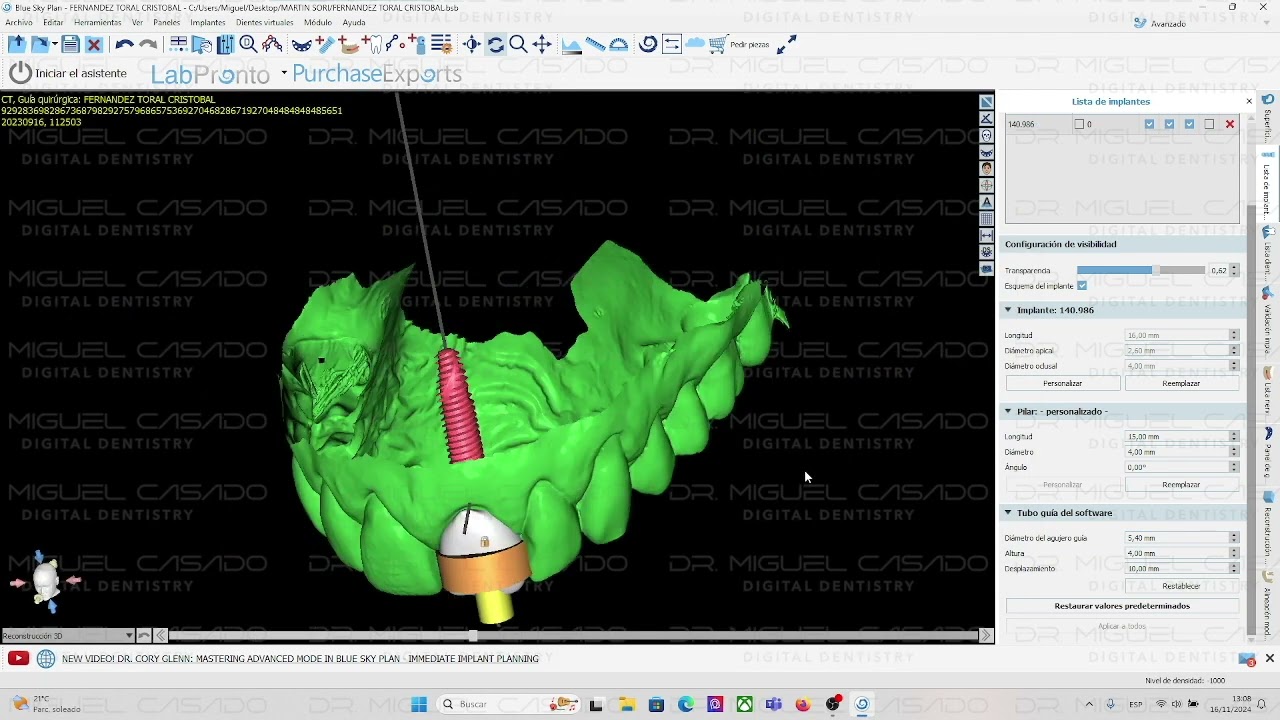Toggle fullscreen with diagonal arrows icon
This screenshot has width=1280, height=720.
pos(787,44)
